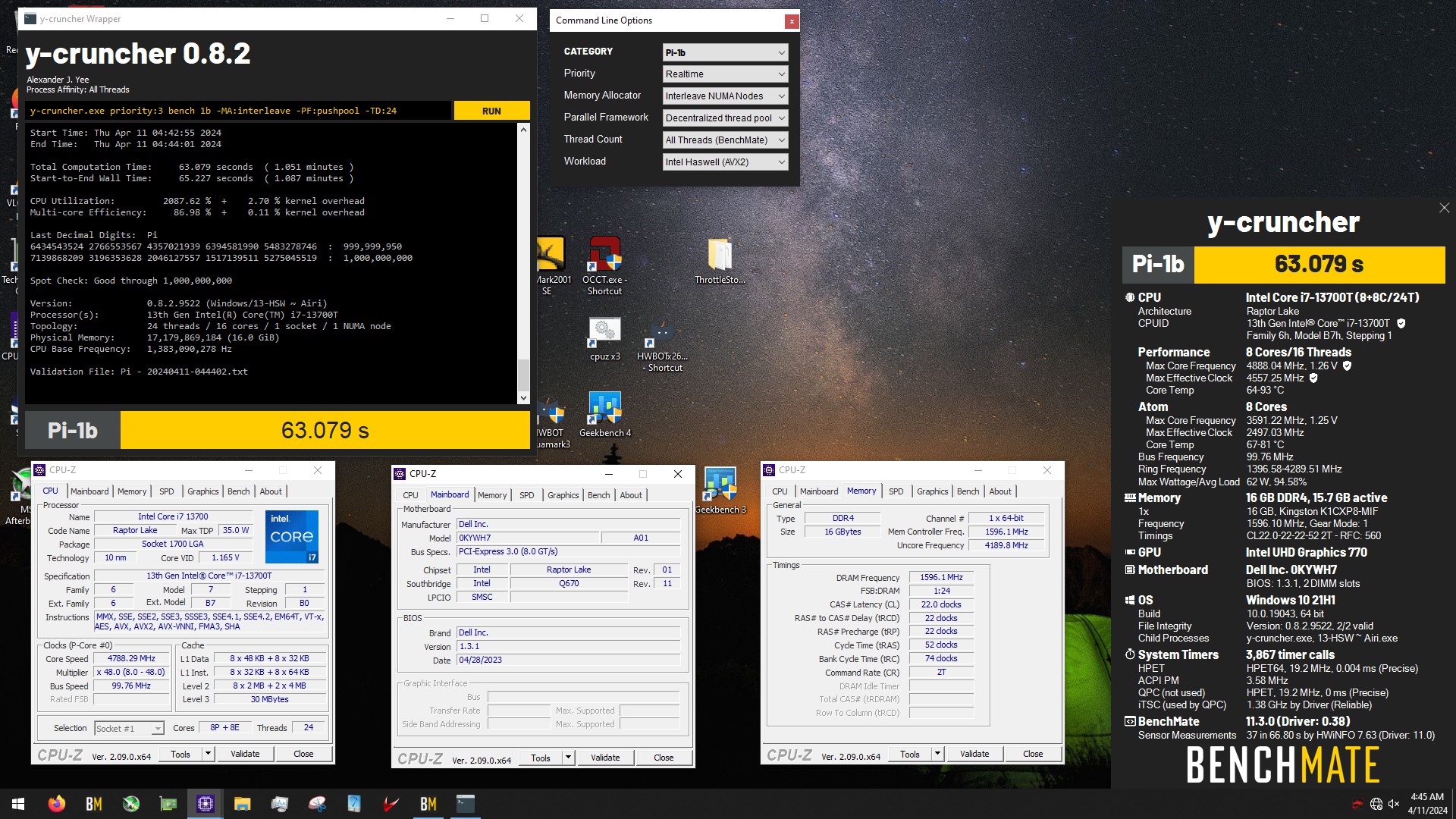The image size is (1456, 819).
Task: Open About tab in right CPU-Z window
Action: coord(999,491)
